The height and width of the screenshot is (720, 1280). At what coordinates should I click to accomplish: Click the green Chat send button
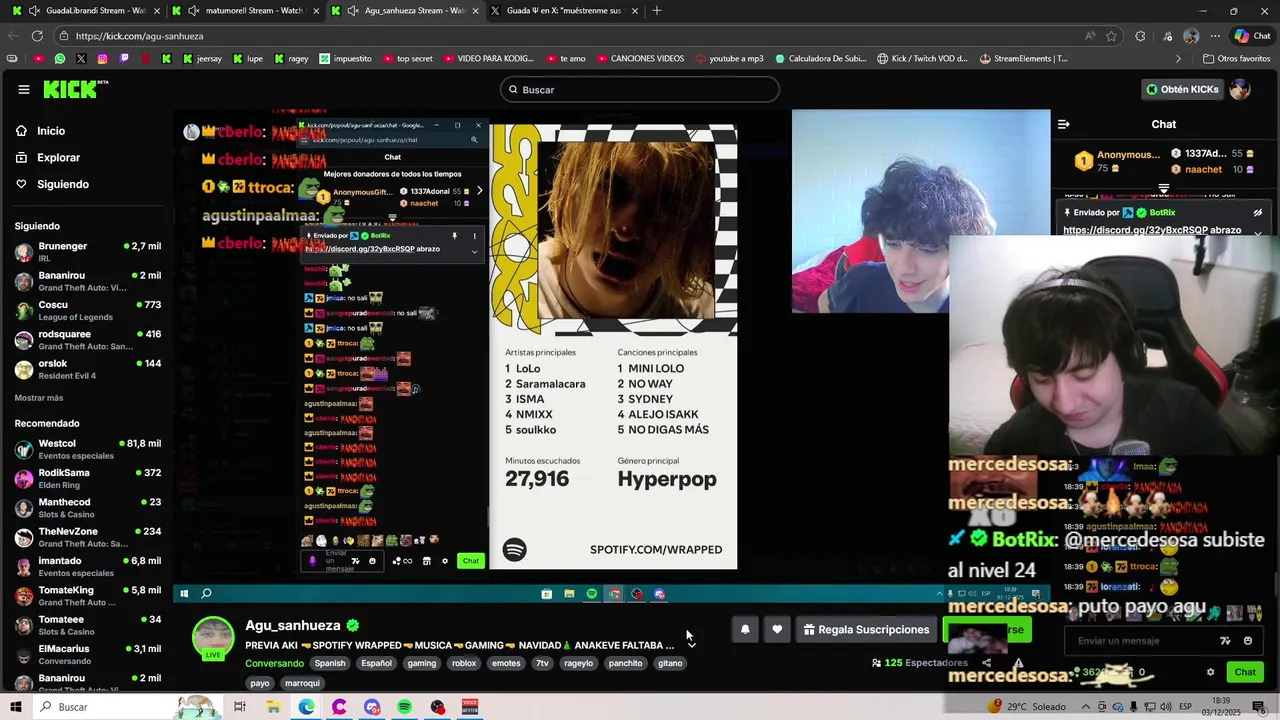coord(1245,672)
